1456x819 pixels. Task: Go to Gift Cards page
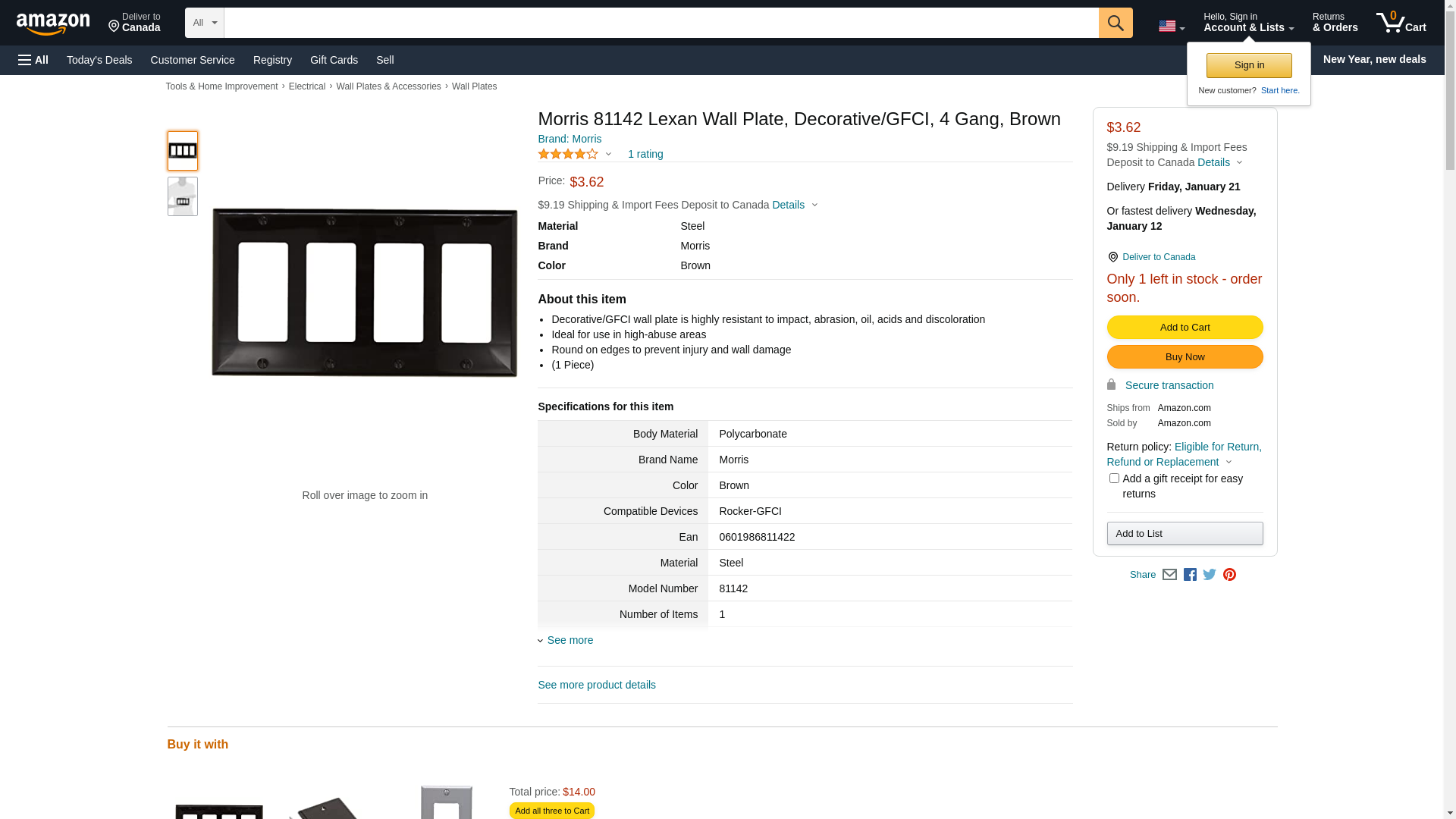pos(334,60)
